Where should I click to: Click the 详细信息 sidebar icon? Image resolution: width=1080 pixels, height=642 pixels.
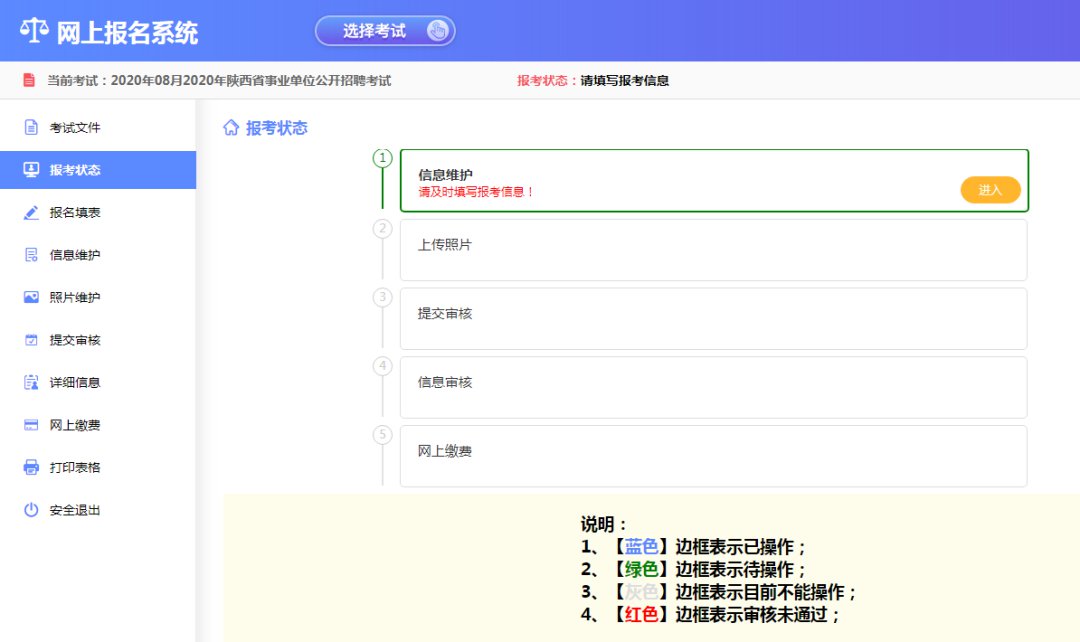coord(31,383)
